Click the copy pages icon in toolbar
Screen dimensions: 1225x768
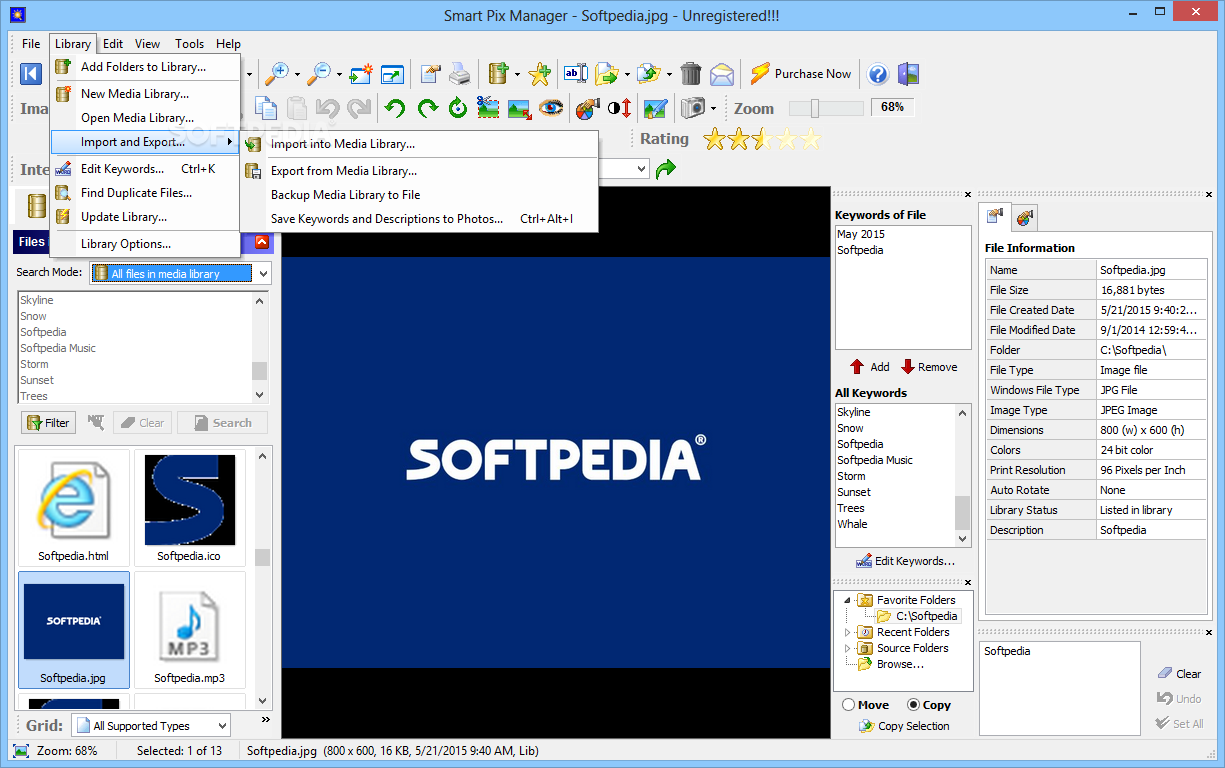266,108
